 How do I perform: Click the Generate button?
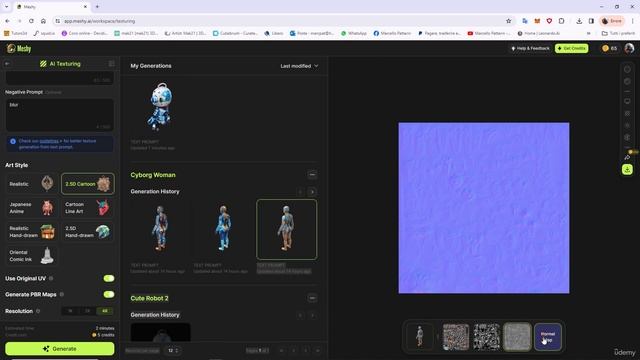(x=60, y=349)
